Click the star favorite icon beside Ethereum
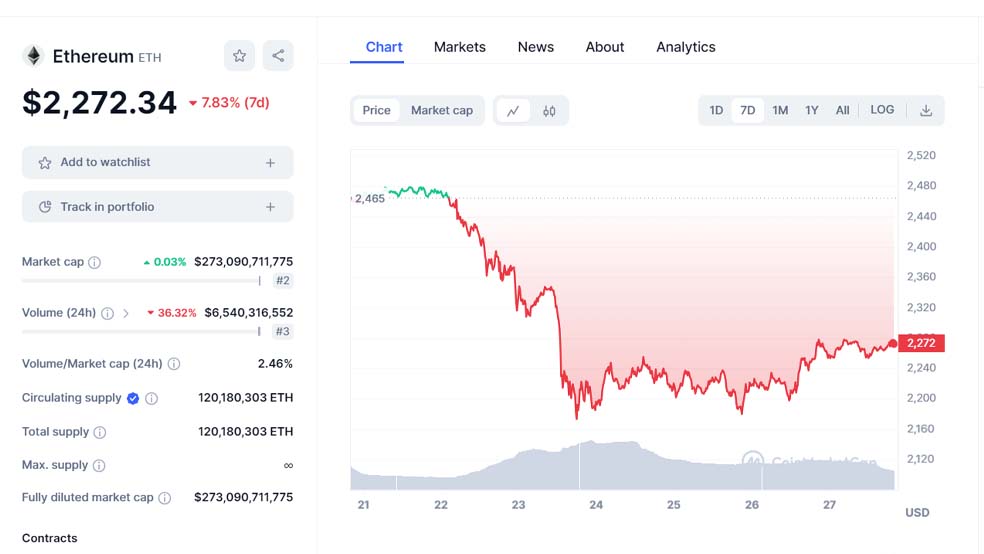 click(239, 56)
